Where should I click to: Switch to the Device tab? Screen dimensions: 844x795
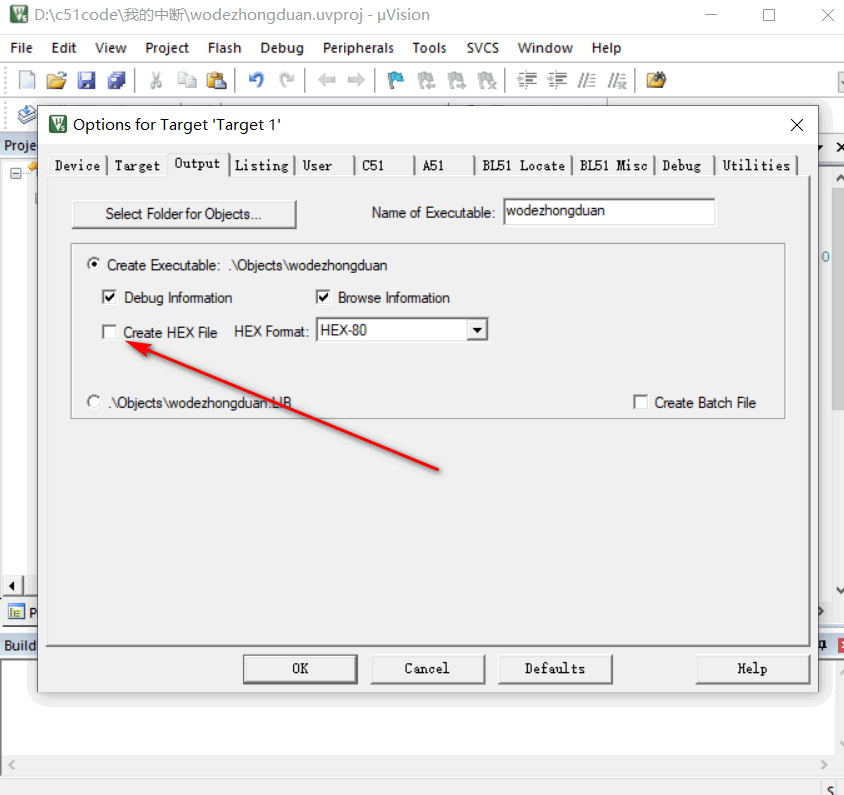tap(78, 165)
